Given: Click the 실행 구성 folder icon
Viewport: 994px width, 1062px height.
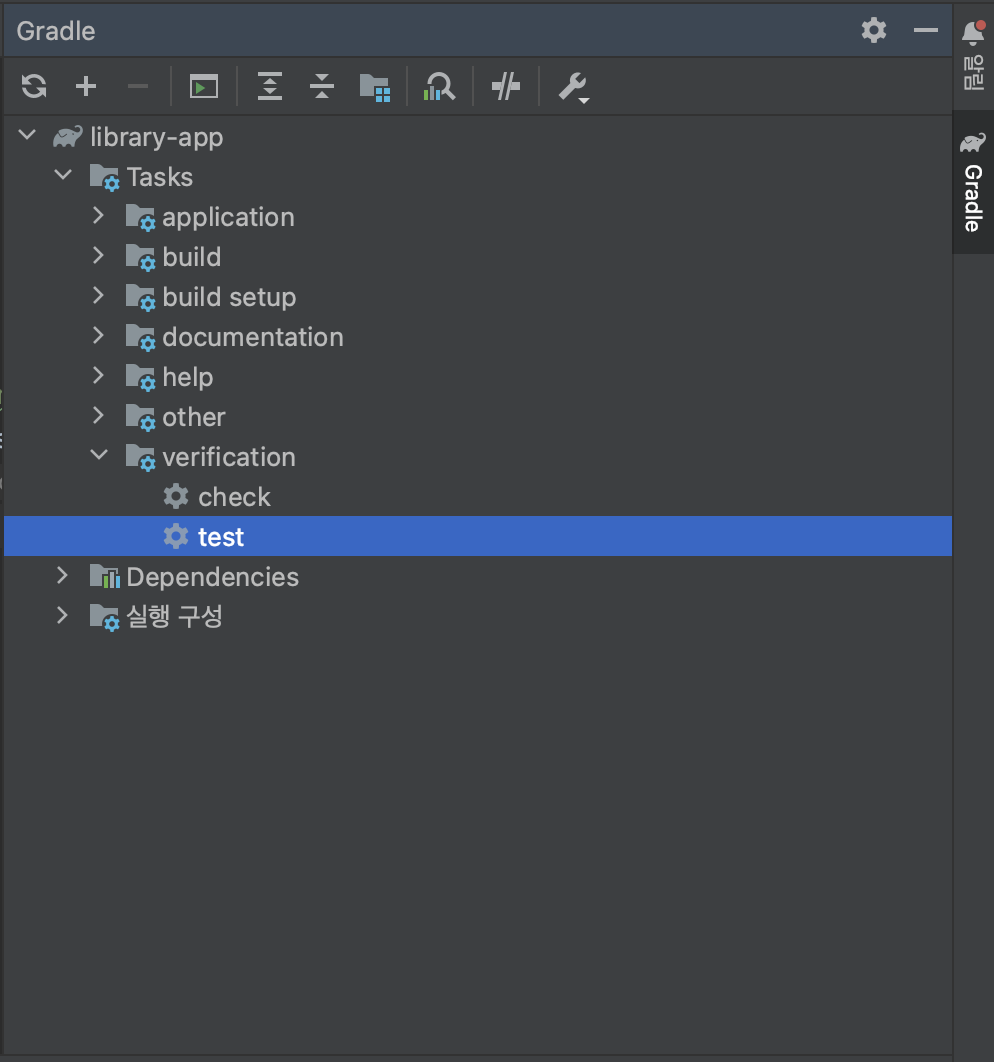Looking at the screenshot, I should [105, 617].
